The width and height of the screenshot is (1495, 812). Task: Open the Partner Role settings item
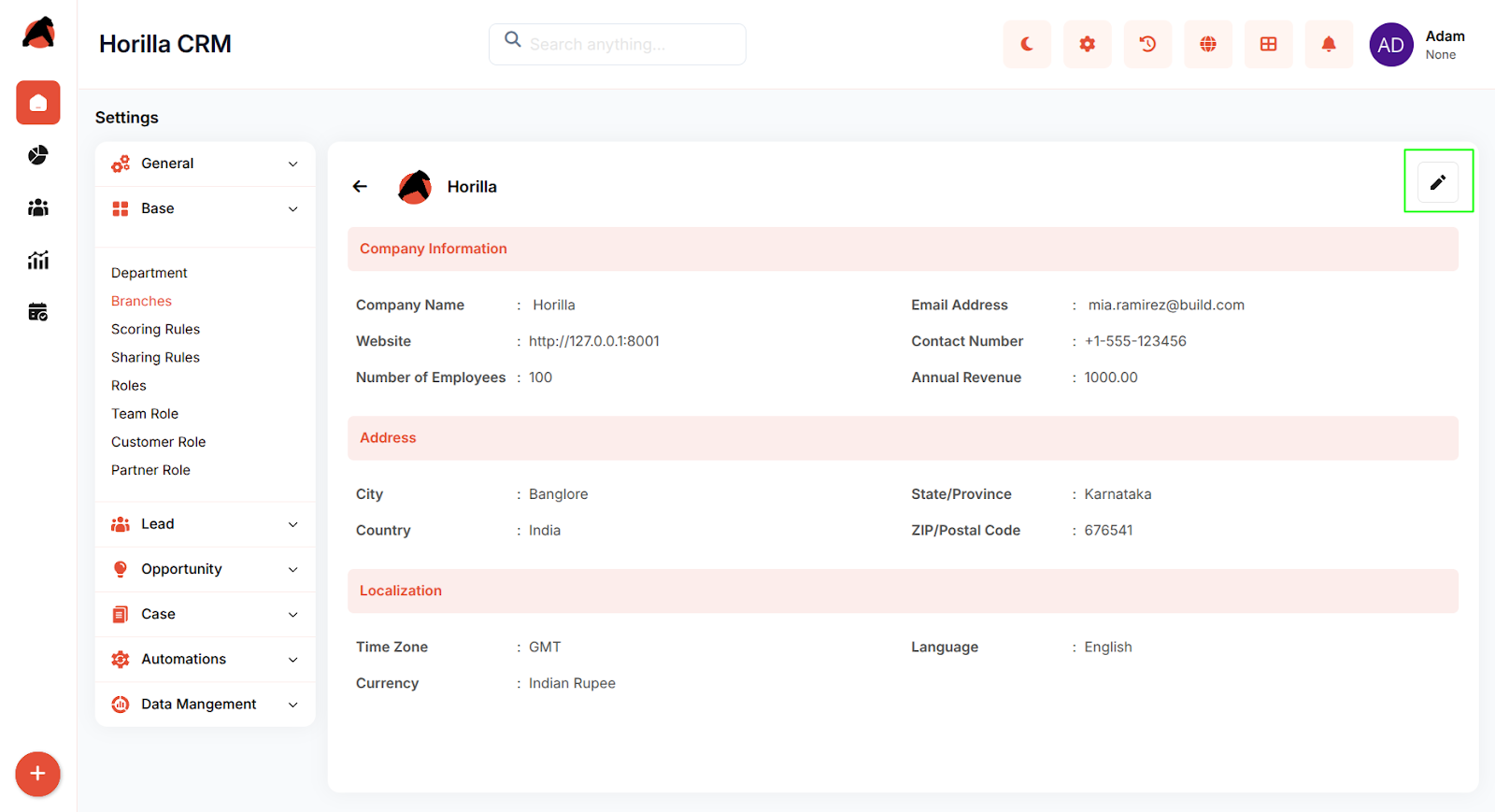point(150,470)
